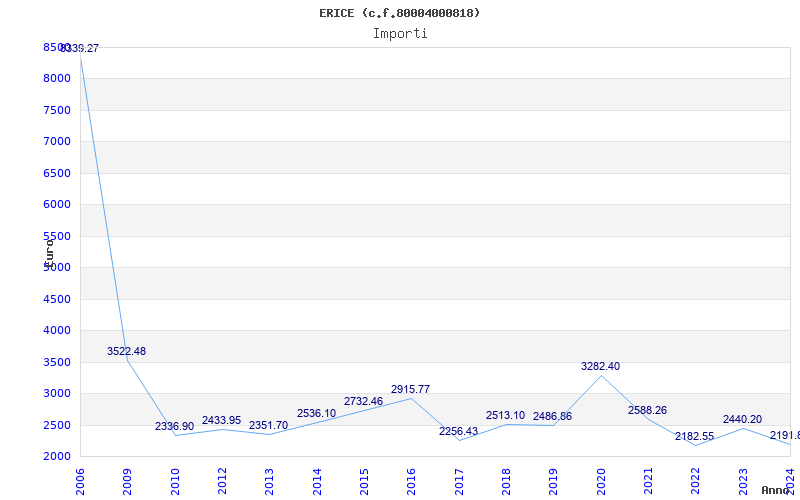Select the data label 2433.95
Screen dimensions: 800x500
click(221, 420)
